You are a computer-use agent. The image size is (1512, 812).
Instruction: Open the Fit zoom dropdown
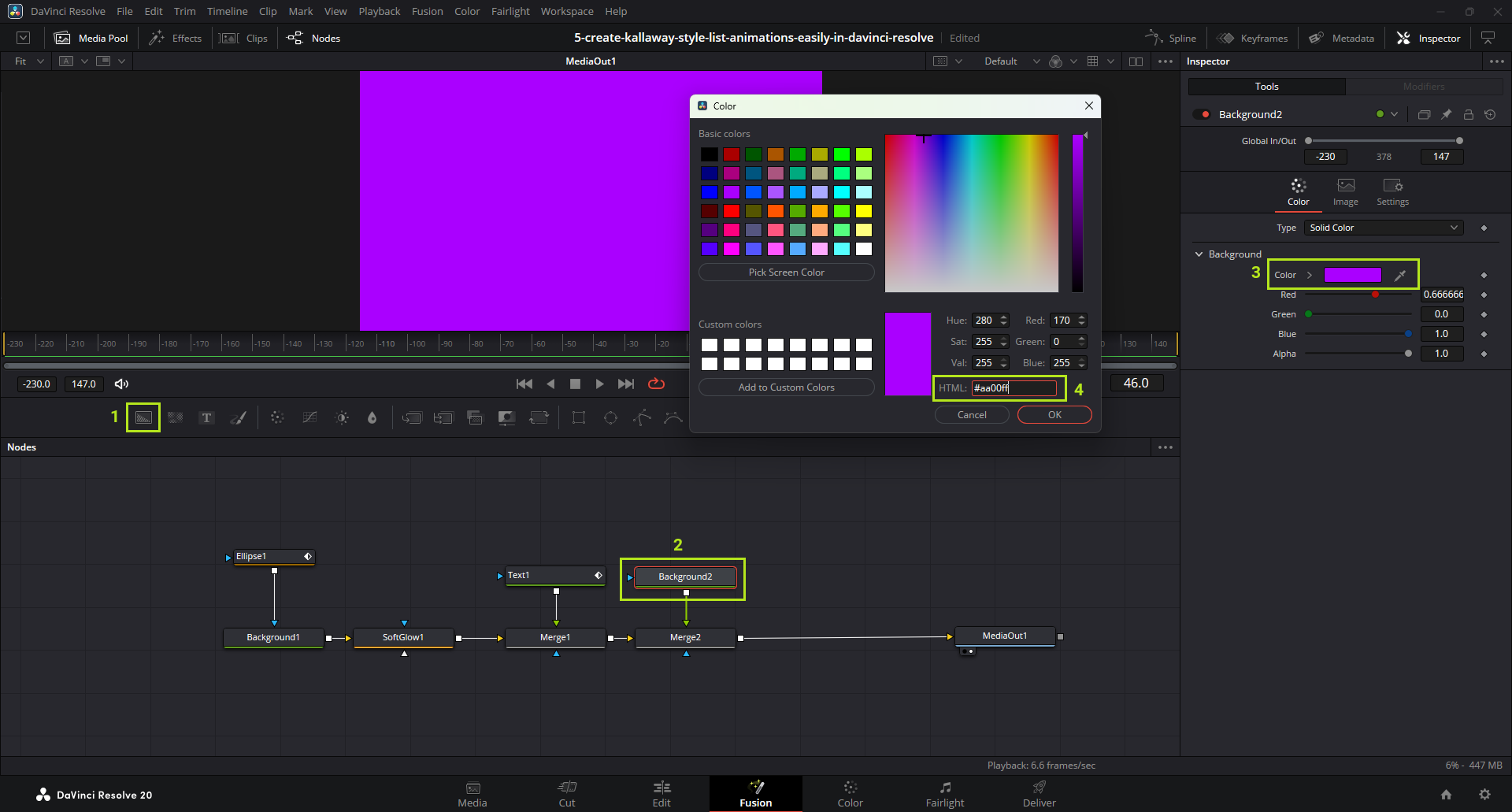[28, 61]
